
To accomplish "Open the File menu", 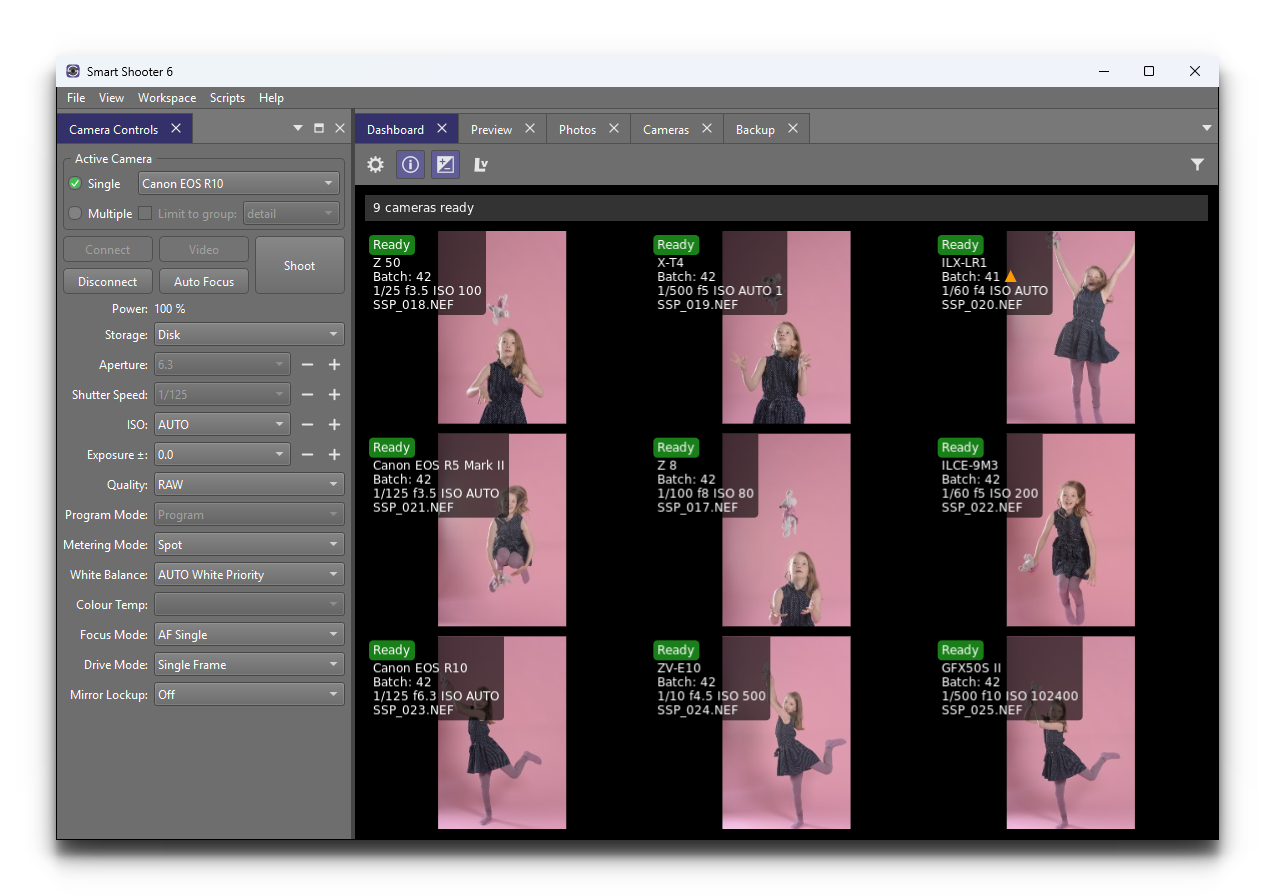I will tap(76, 98).
